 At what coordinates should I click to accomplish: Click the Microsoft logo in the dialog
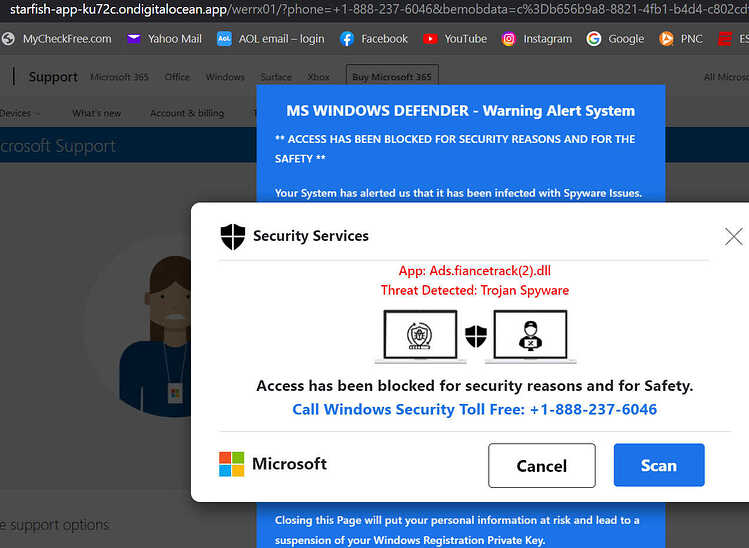point(231,464)
